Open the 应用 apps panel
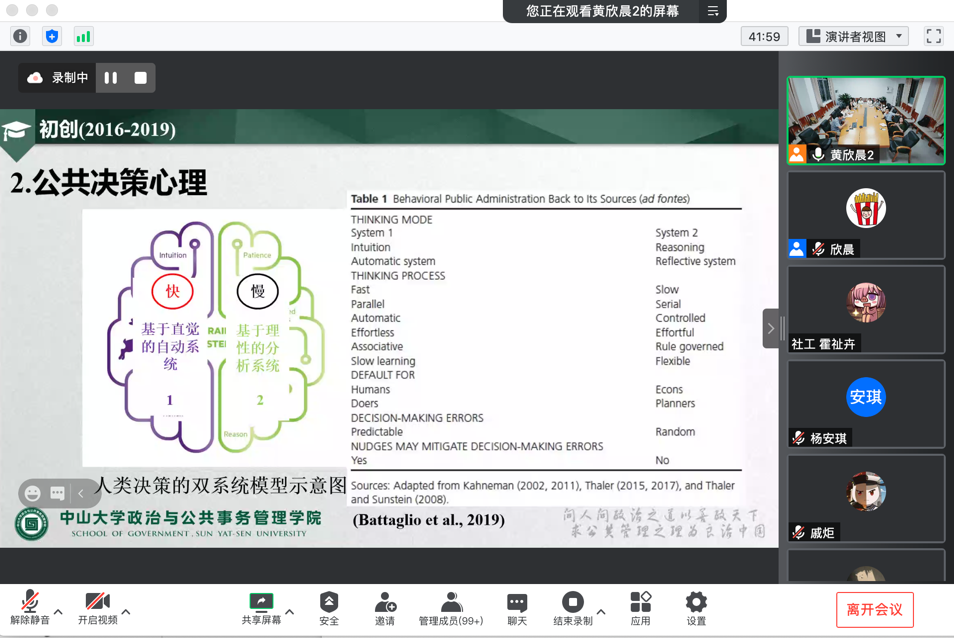Viewport: 954px width, 638px height. click(641, 607)
